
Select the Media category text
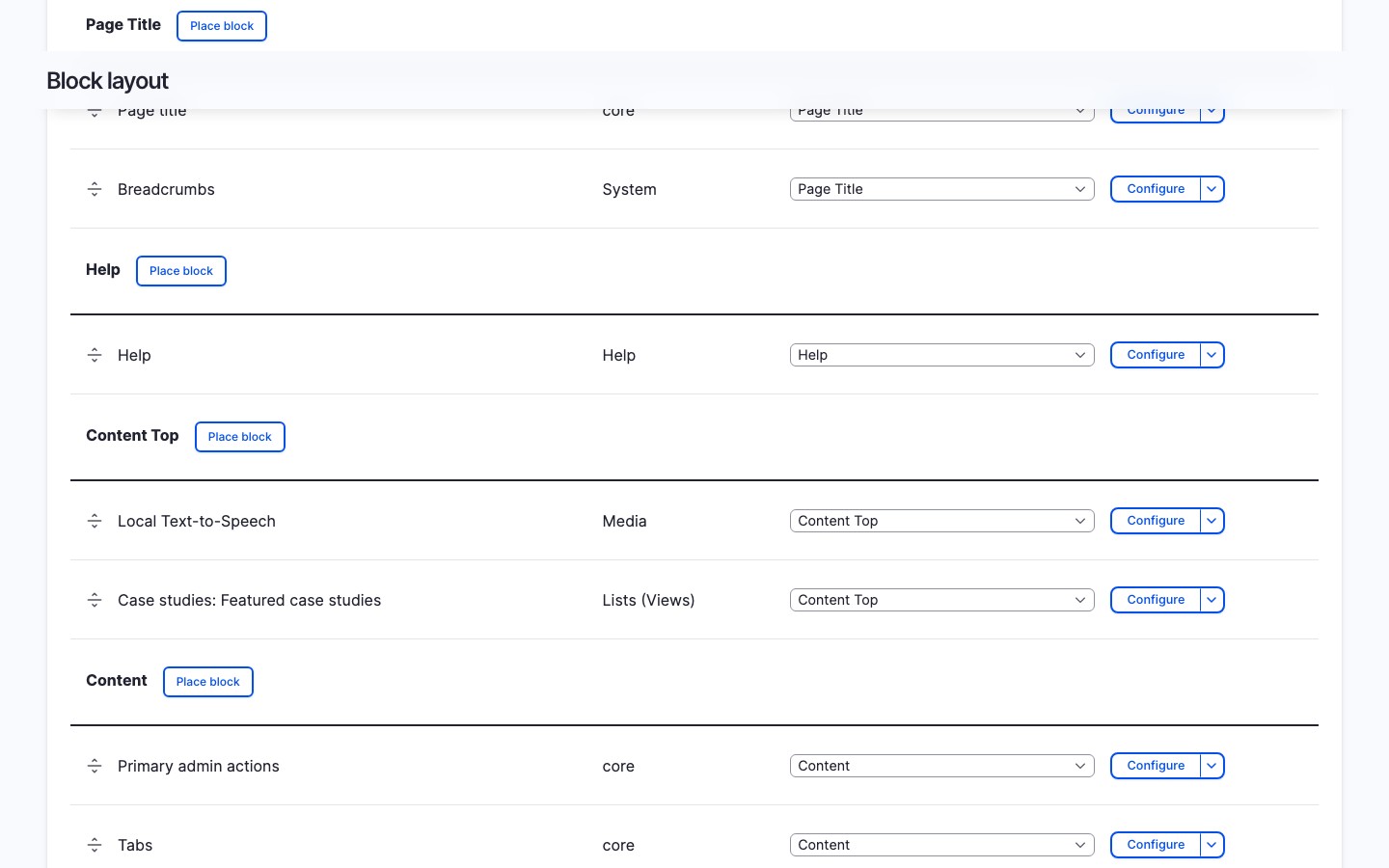pyautogui.click(x=624, y=521)
